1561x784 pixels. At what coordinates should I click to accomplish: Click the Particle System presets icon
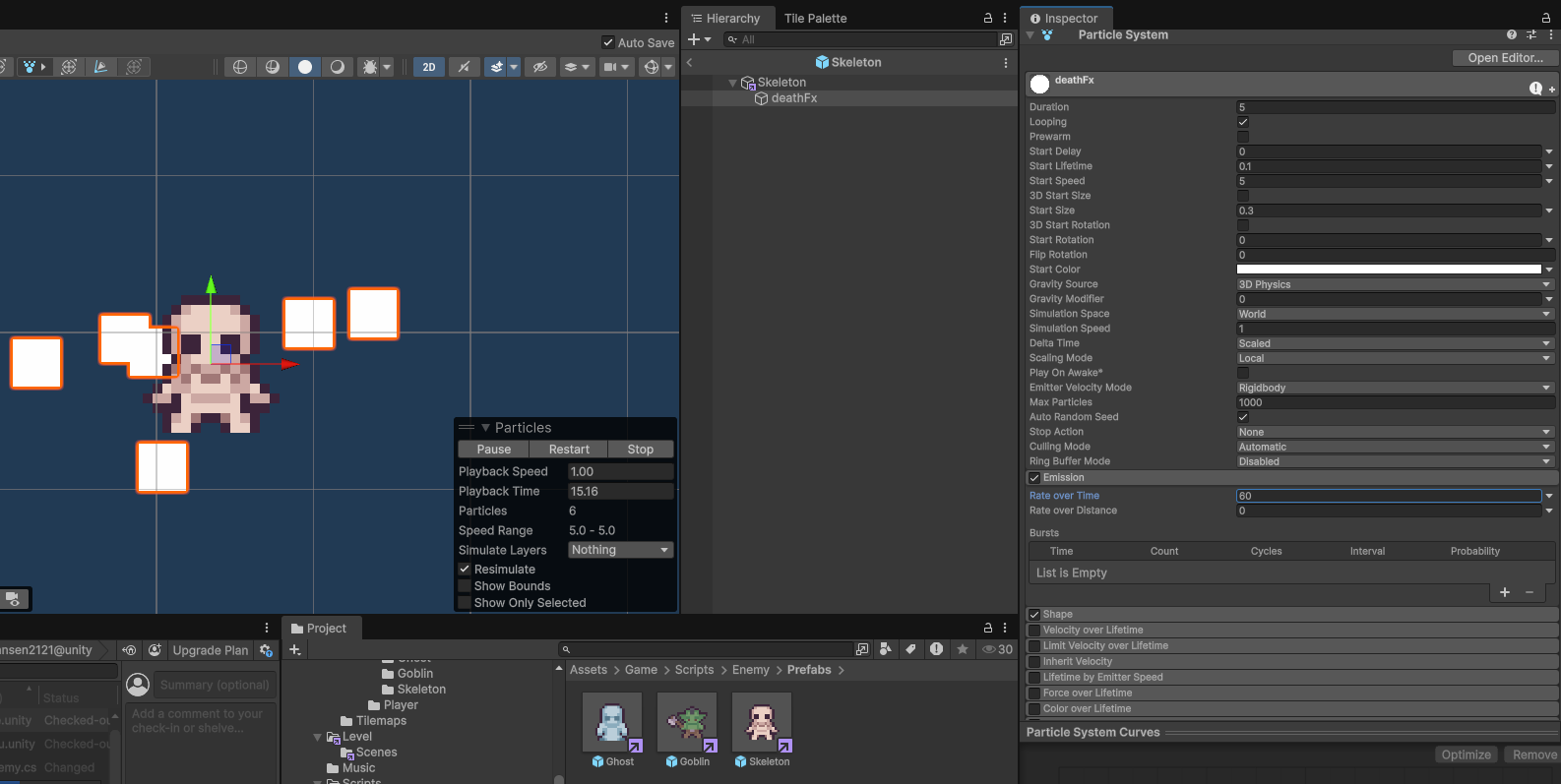(1530, 34)
